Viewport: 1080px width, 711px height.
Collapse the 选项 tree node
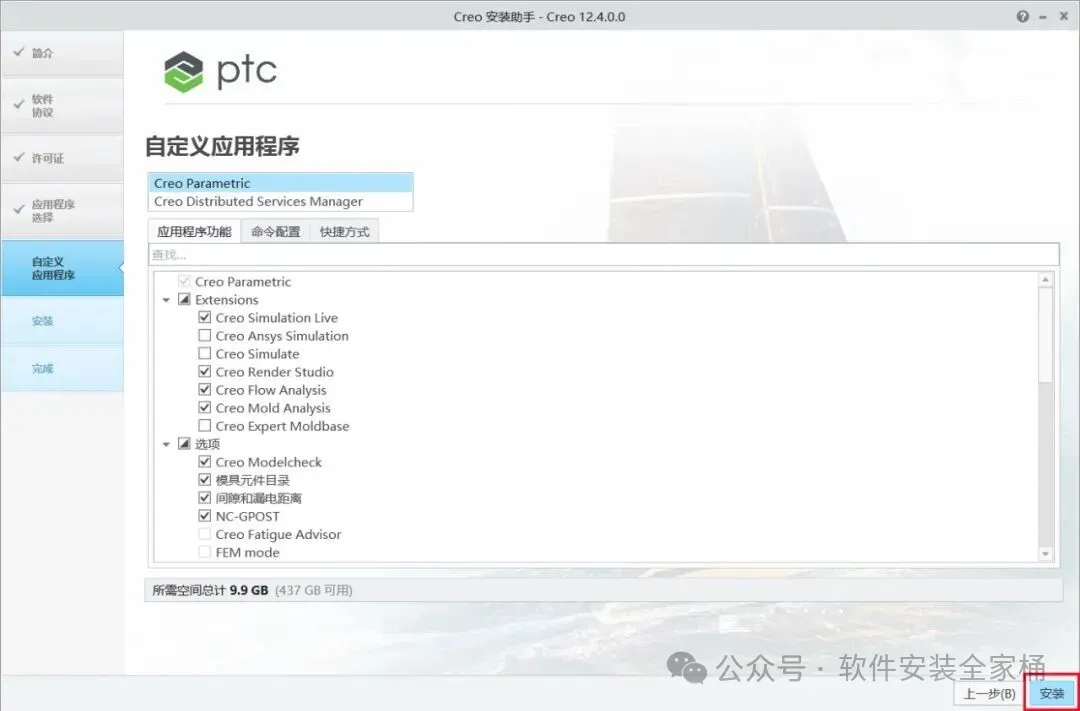pos(166,444)
